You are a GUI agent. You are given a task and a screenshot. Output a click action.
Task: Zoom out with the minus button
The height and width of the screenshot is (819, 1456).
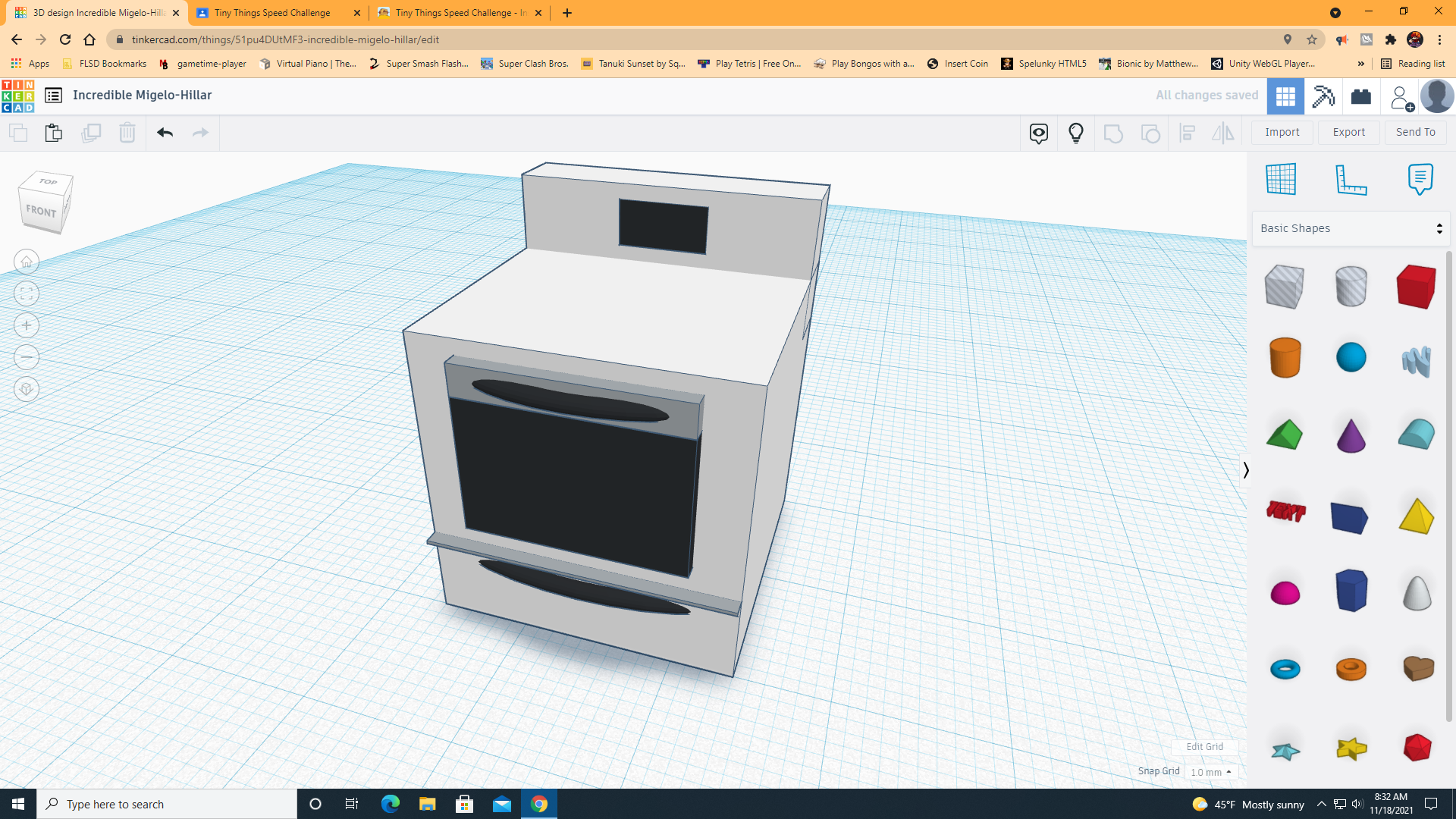pos(27,357)
